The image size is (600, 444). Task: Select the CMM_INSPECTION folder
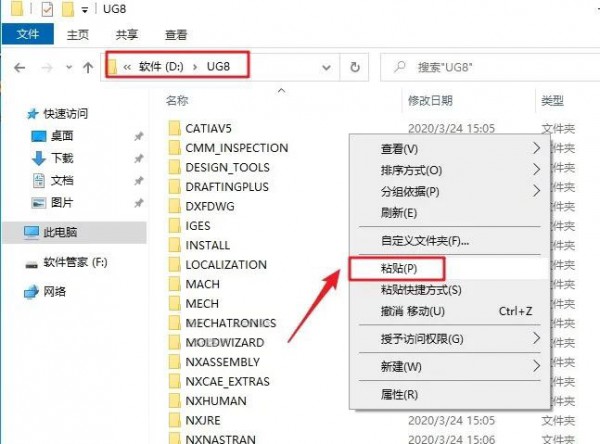[x=228, y=148]
